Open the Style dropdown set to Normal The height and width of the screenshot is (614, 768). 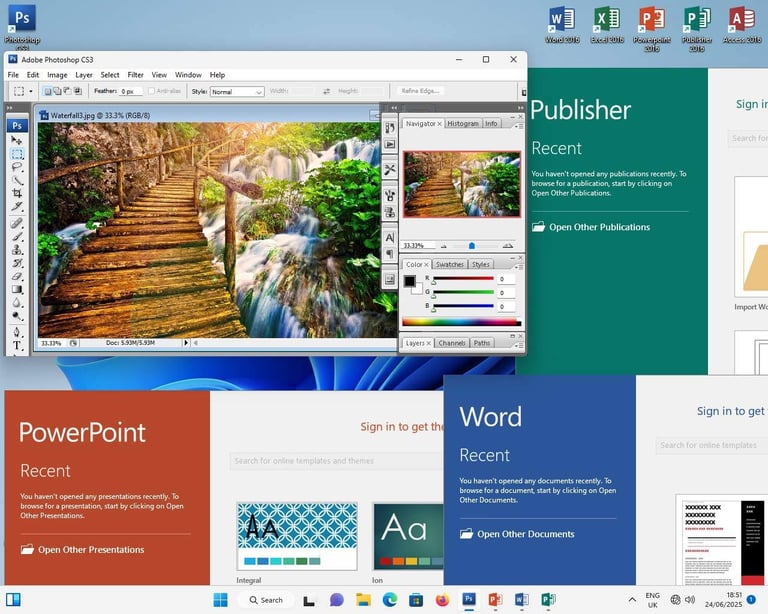click(x=237, y=92)
